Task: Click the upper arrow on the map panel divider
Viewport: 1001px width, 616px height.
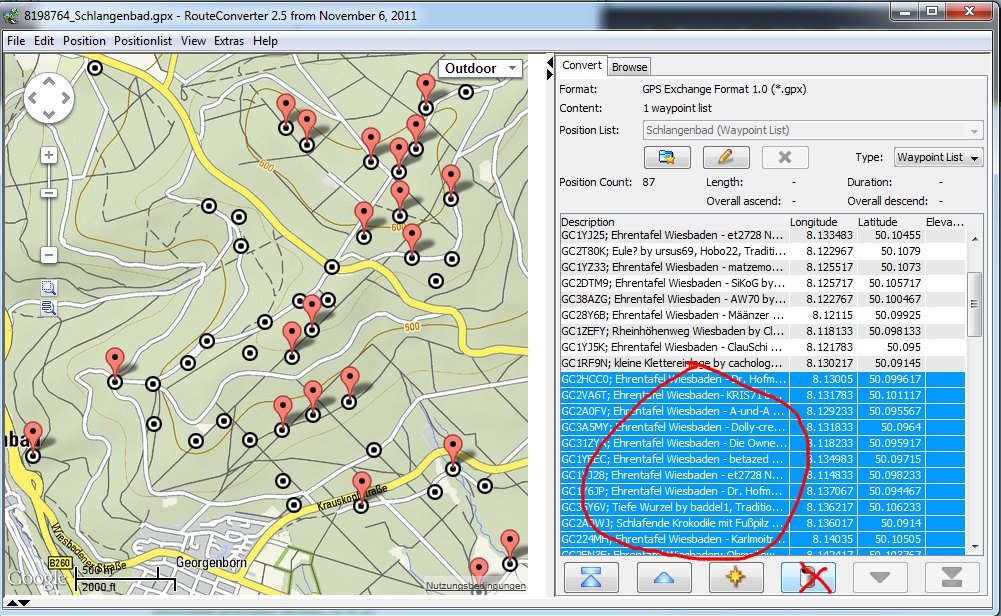Action: [x=549, y=62]
